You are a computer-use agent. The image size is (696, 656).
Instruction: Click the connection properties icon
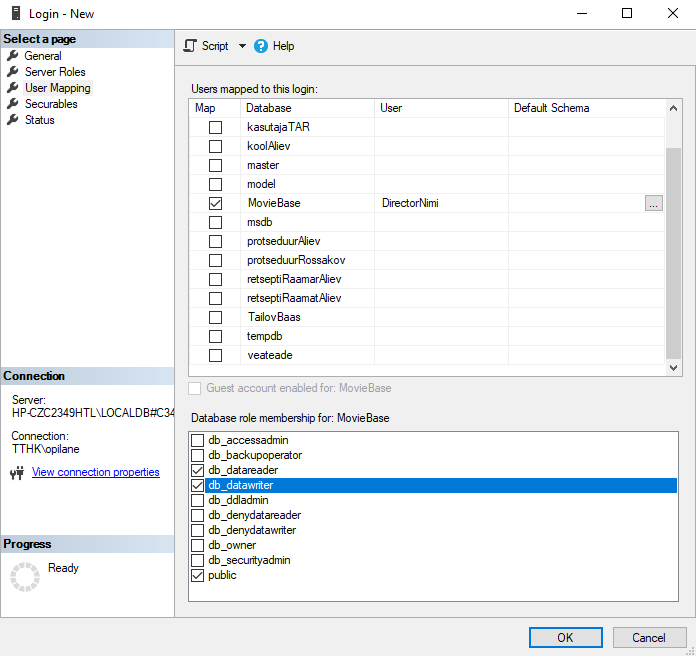click(16, 473)
